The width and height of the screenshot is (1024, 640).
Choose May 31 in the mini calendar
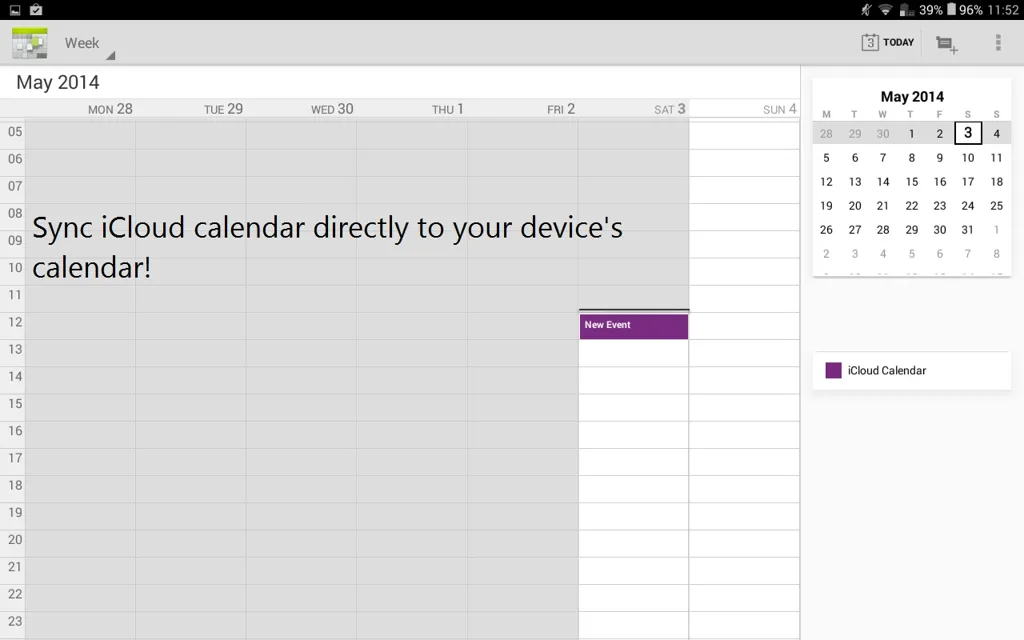(968, 229)
